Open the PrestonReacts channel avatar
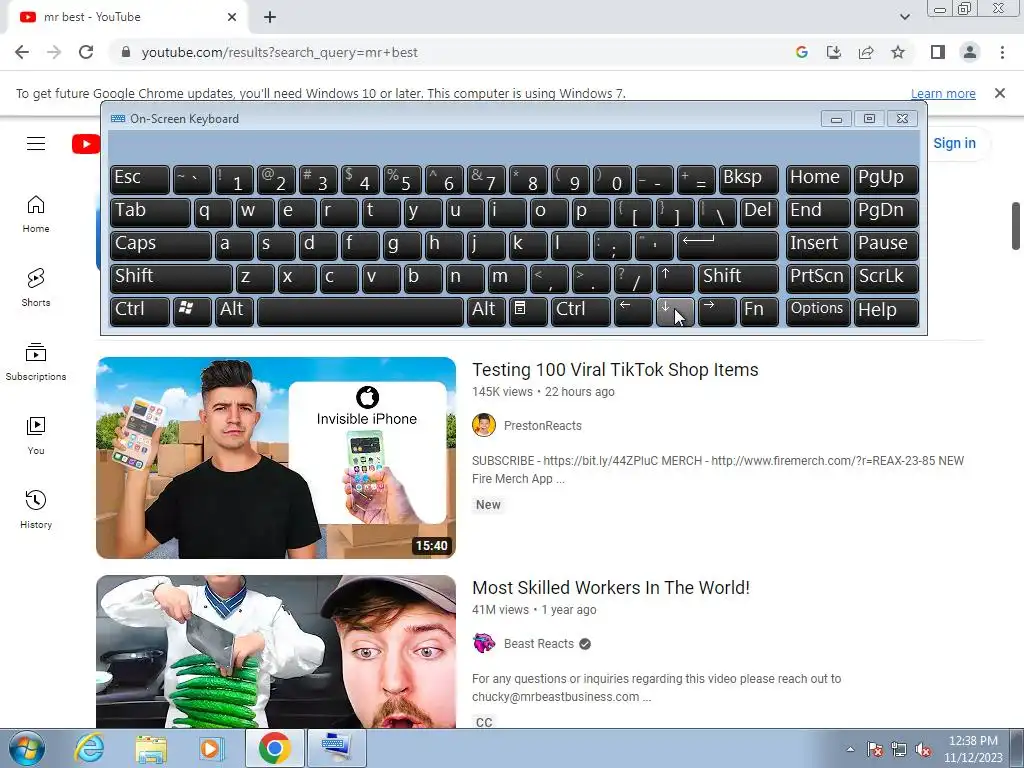This screenshot has height=768, width=1024. (x=484, y=425)
